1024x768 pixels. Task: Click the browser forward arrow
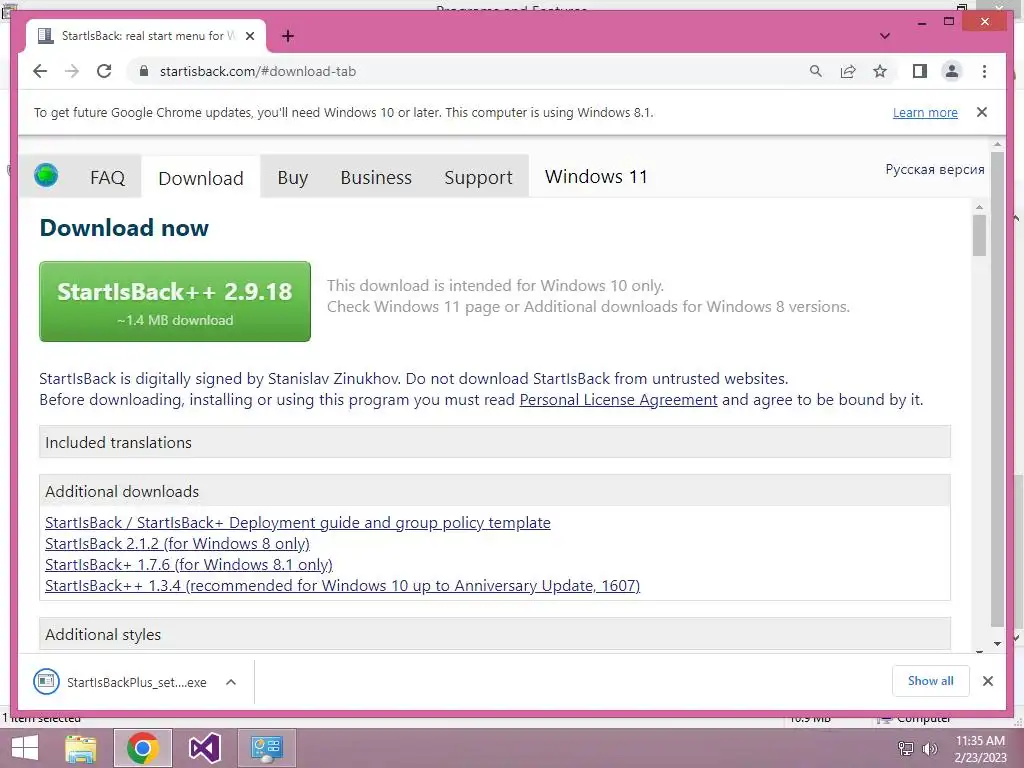pos(72,71)
